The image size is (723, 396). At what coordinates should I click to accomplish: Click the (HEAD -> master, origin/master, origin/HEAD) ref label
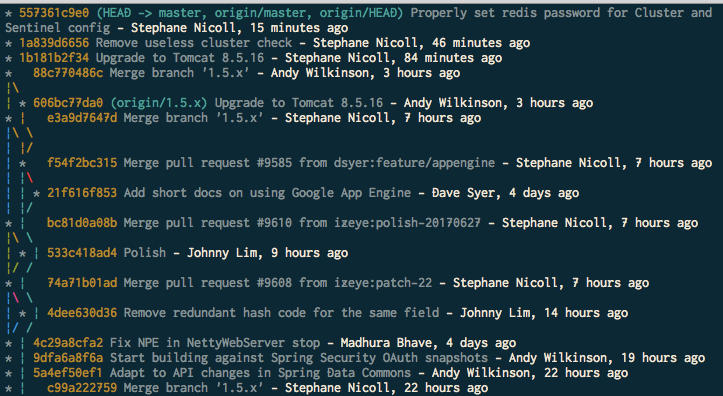click(x=249, y=13)
